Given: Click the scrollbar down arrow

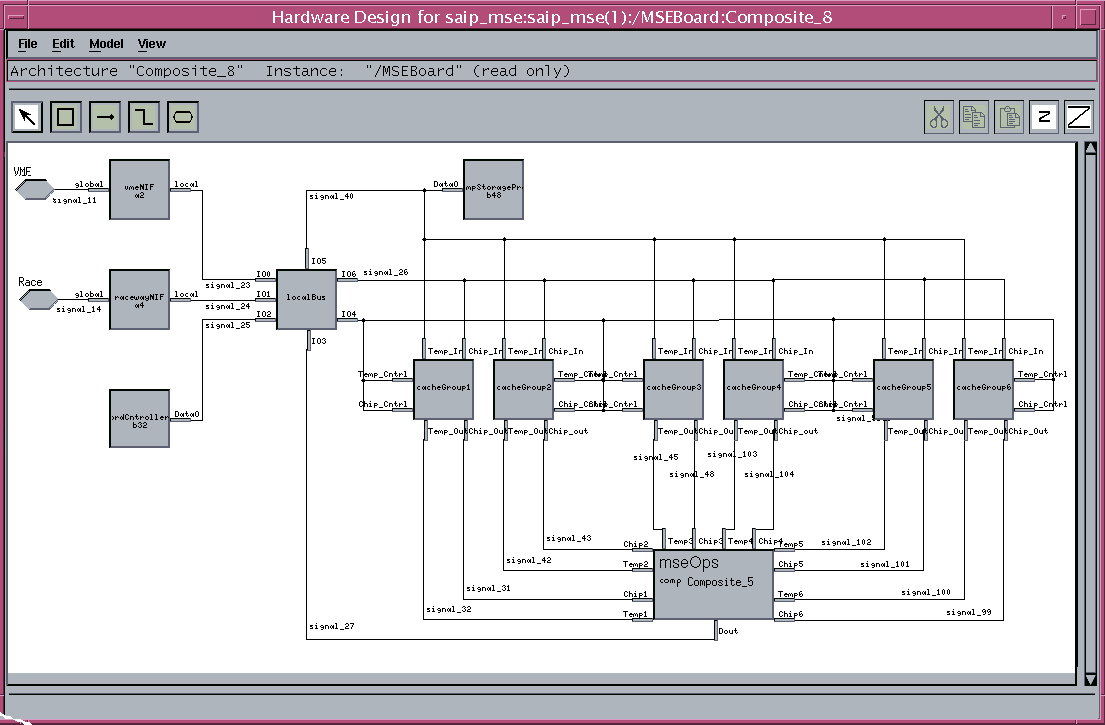Looking at the screenshot, I should 1090,679.
